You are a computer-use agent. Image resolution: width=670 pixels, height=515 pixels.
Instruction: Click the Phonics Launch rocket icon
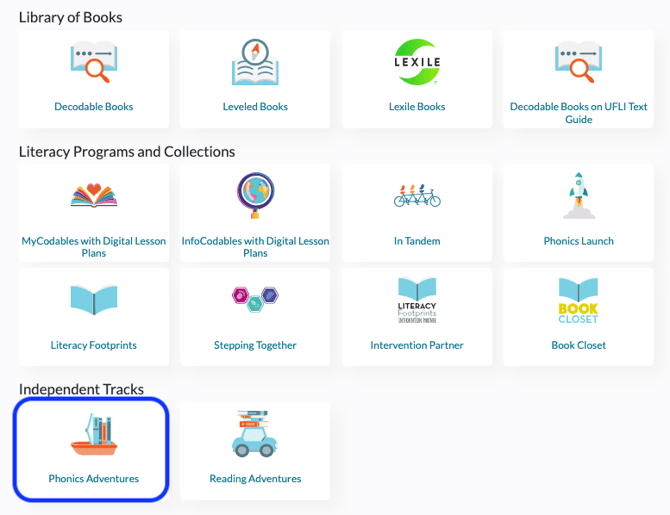pos(578,195)
